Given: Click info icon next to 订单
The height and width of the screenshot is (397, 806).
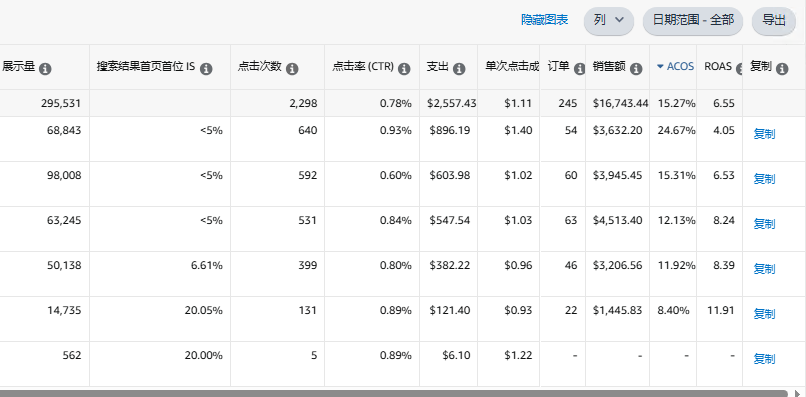Looking at the screenshot, I should pyautogui.click(x=579, y=69).
